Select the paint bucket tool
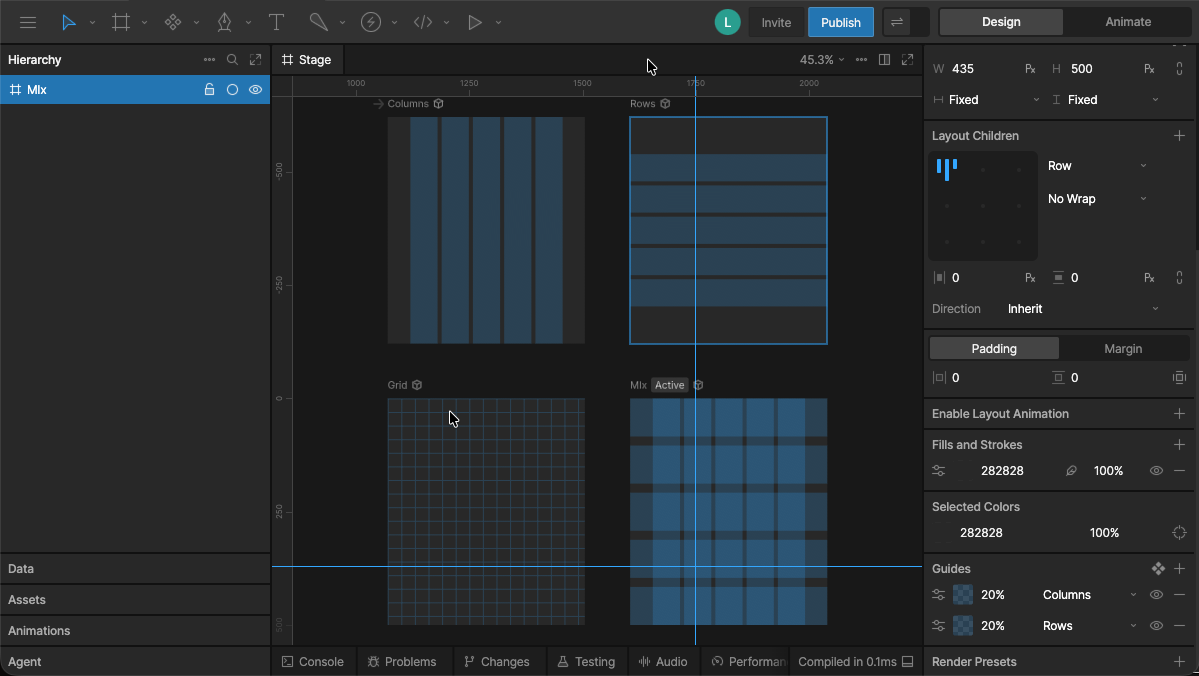Image resolution: width=1199 pixels, height=676 pixels. (x=319, y=22)
